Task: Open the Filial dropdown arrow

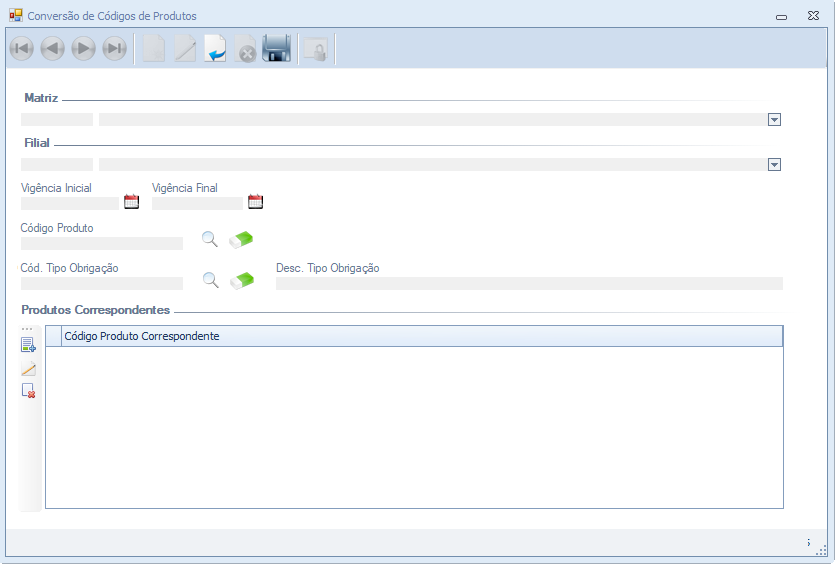Action: coord(774,165)
